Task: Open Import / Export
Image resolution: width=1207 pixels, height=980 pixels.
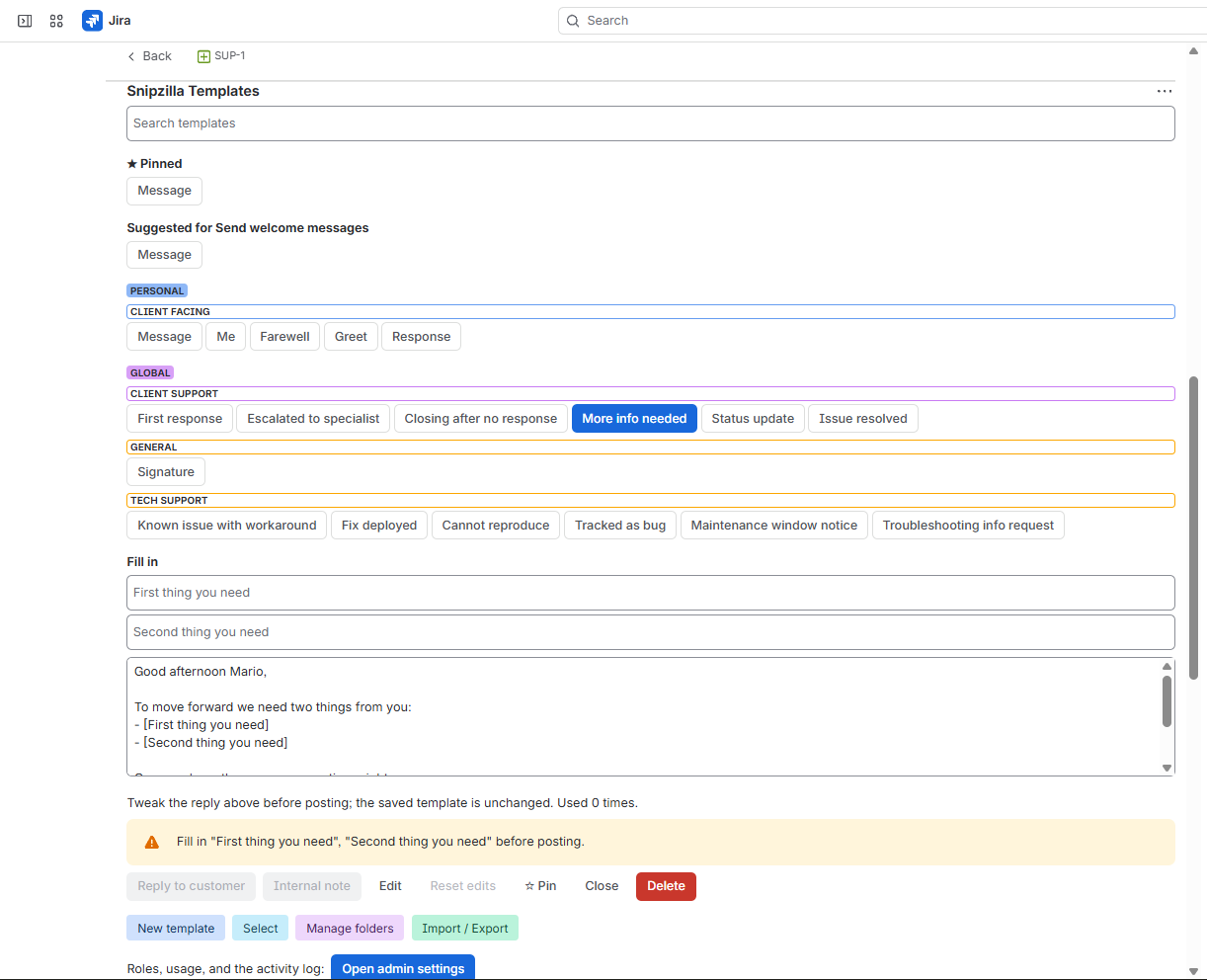Action: (465, 929)
